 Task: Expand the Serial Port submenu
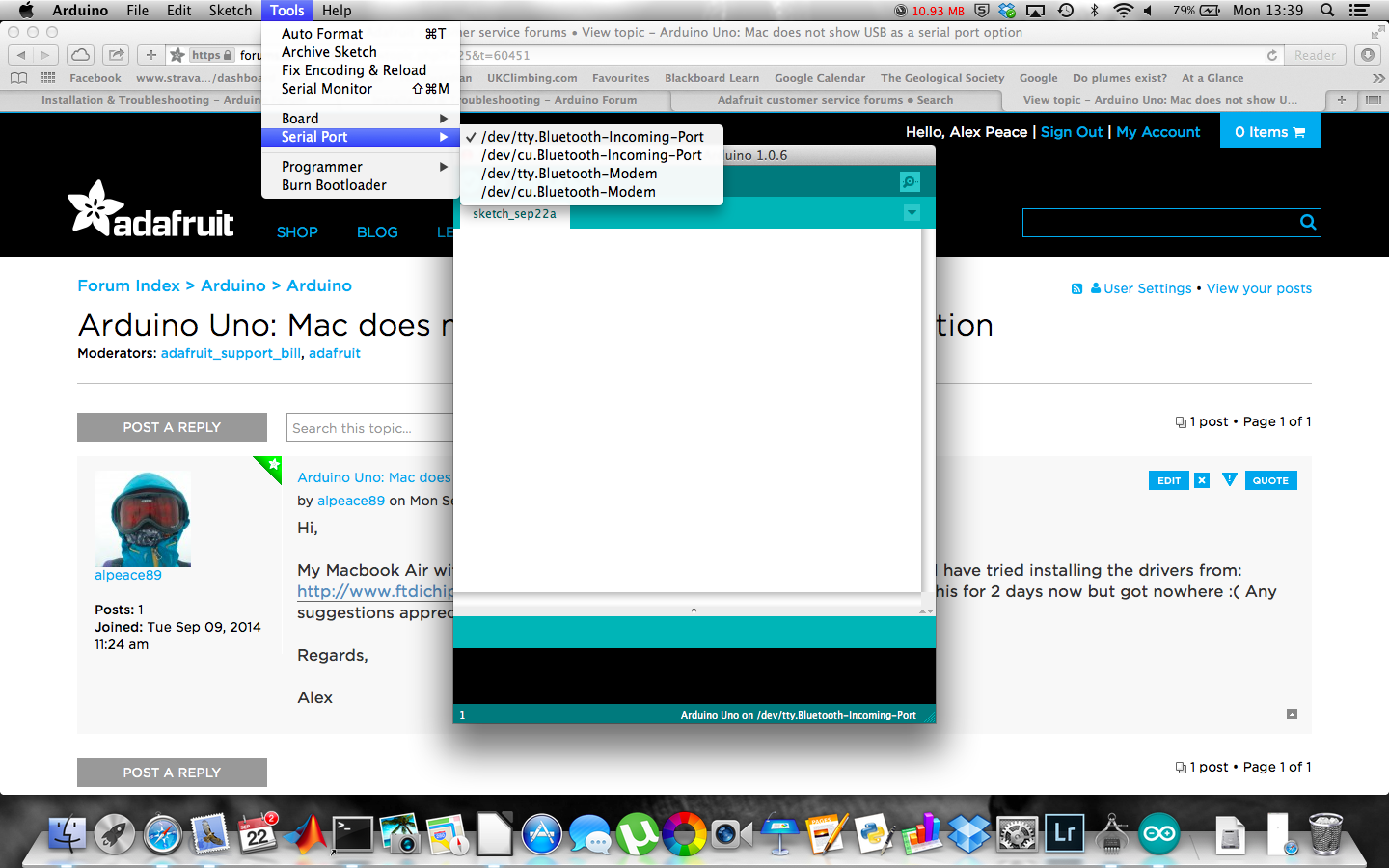coord(361,137)
